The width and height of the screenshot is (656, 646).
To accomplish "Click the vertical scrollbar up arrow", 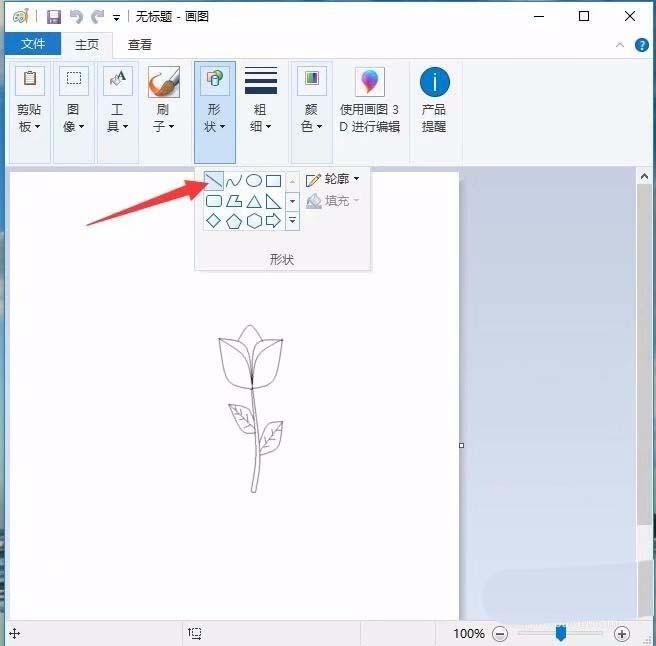I will 644,177.
